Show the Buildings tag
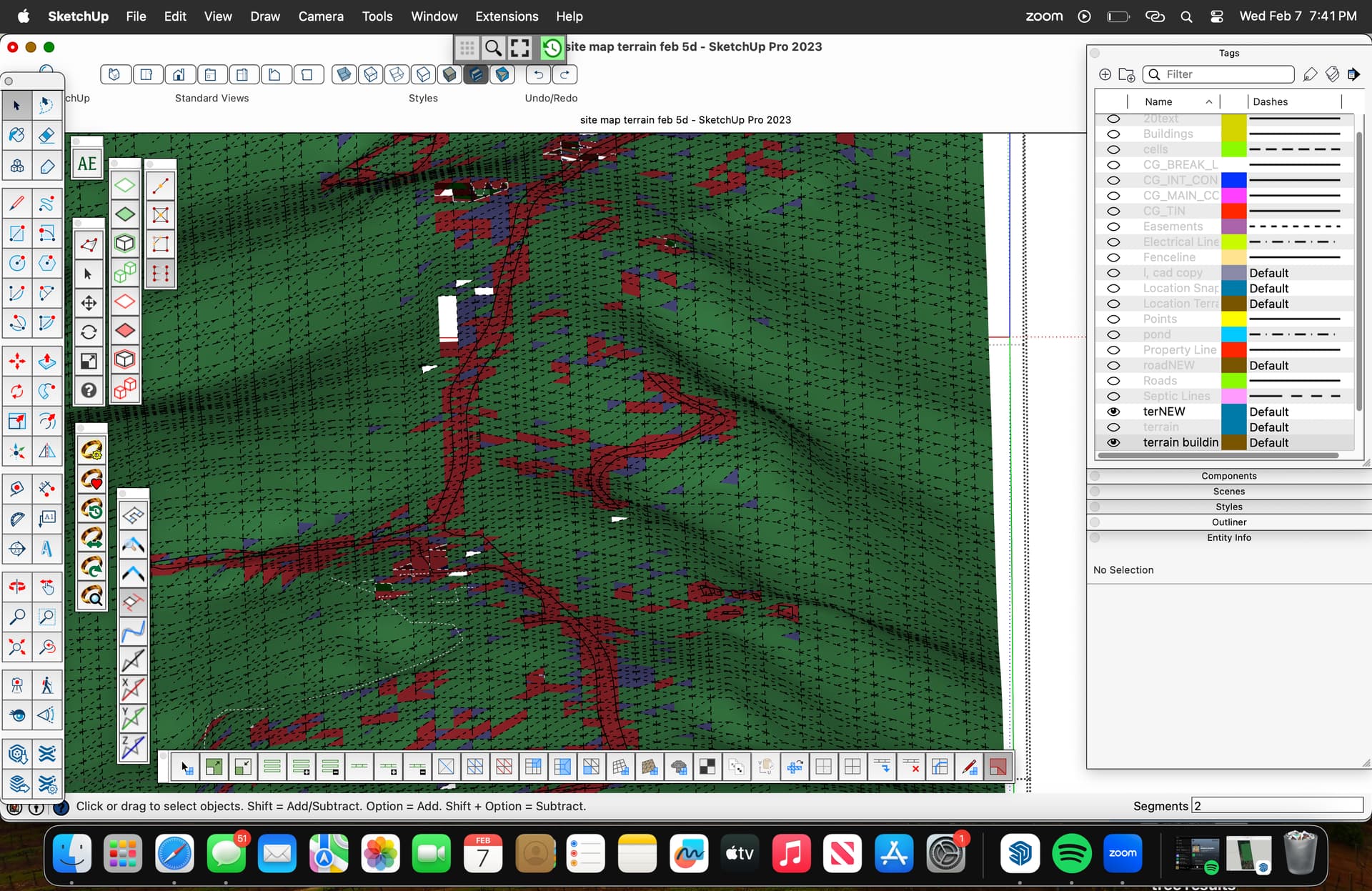 point(1114,134)
